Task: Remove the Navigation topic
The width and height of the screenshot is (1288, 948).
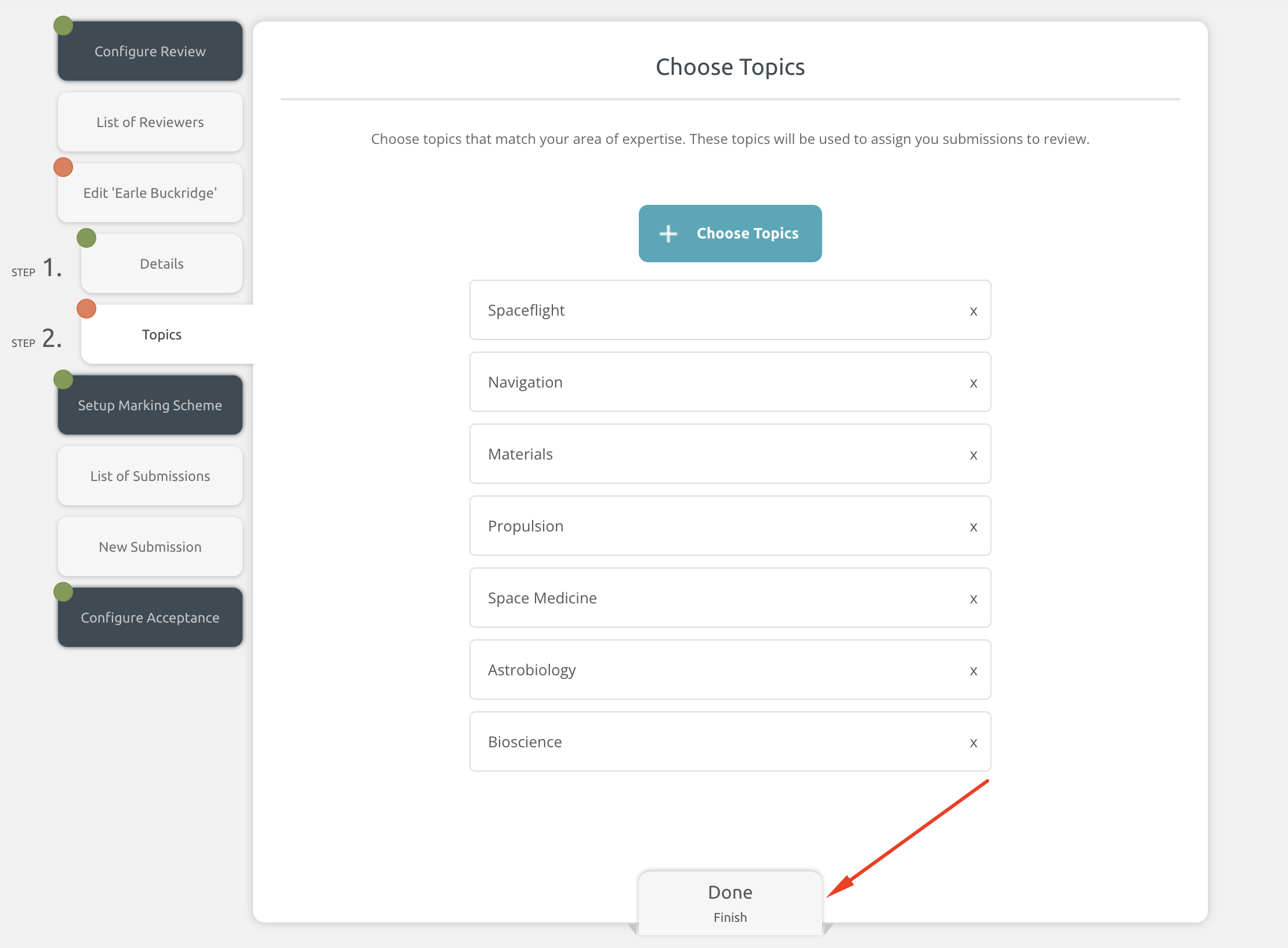Action: point(974,383)
